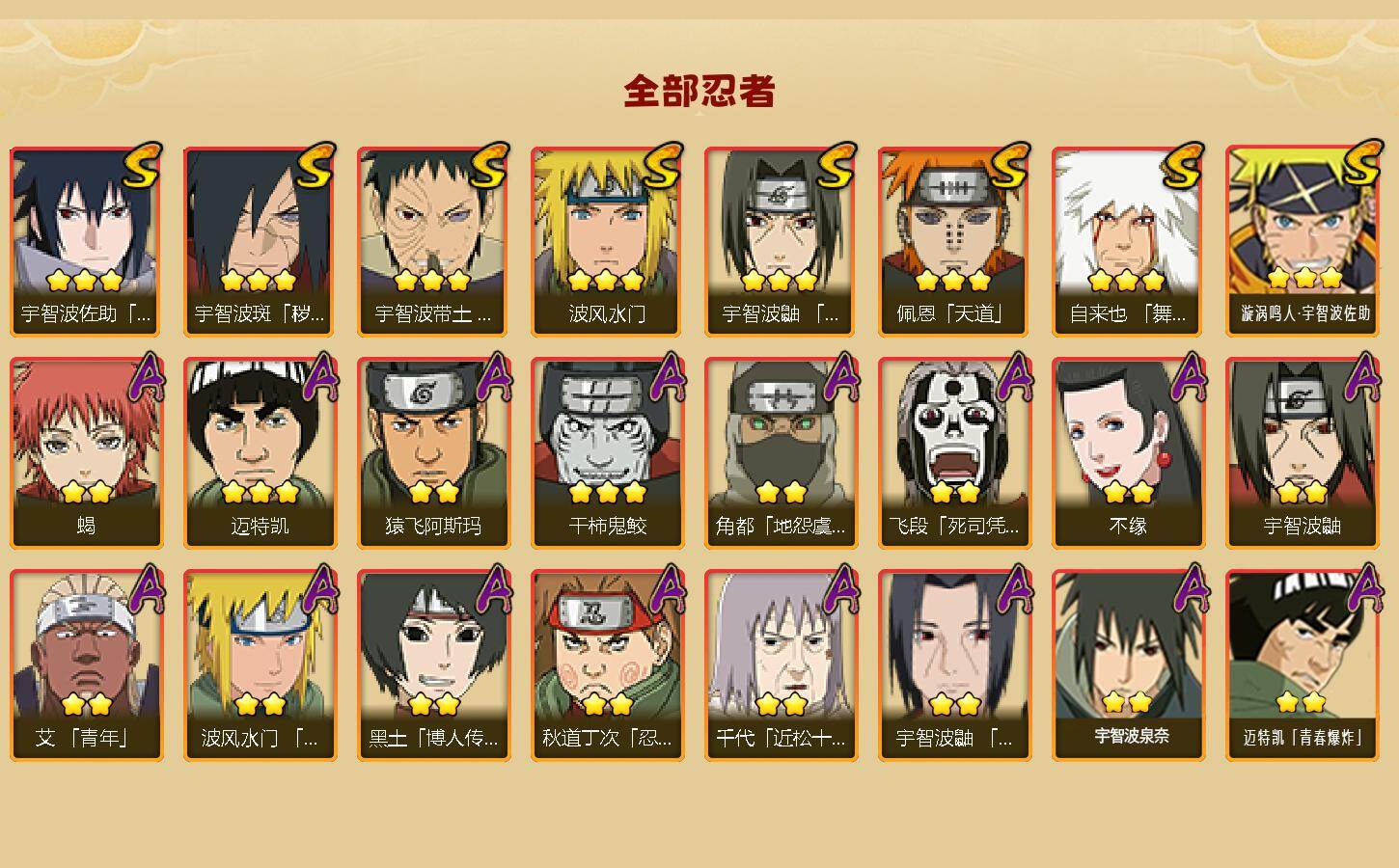Click the 宇智波斑 card name label
Screen dimensions: 1399x868
[x=260, y=313]
